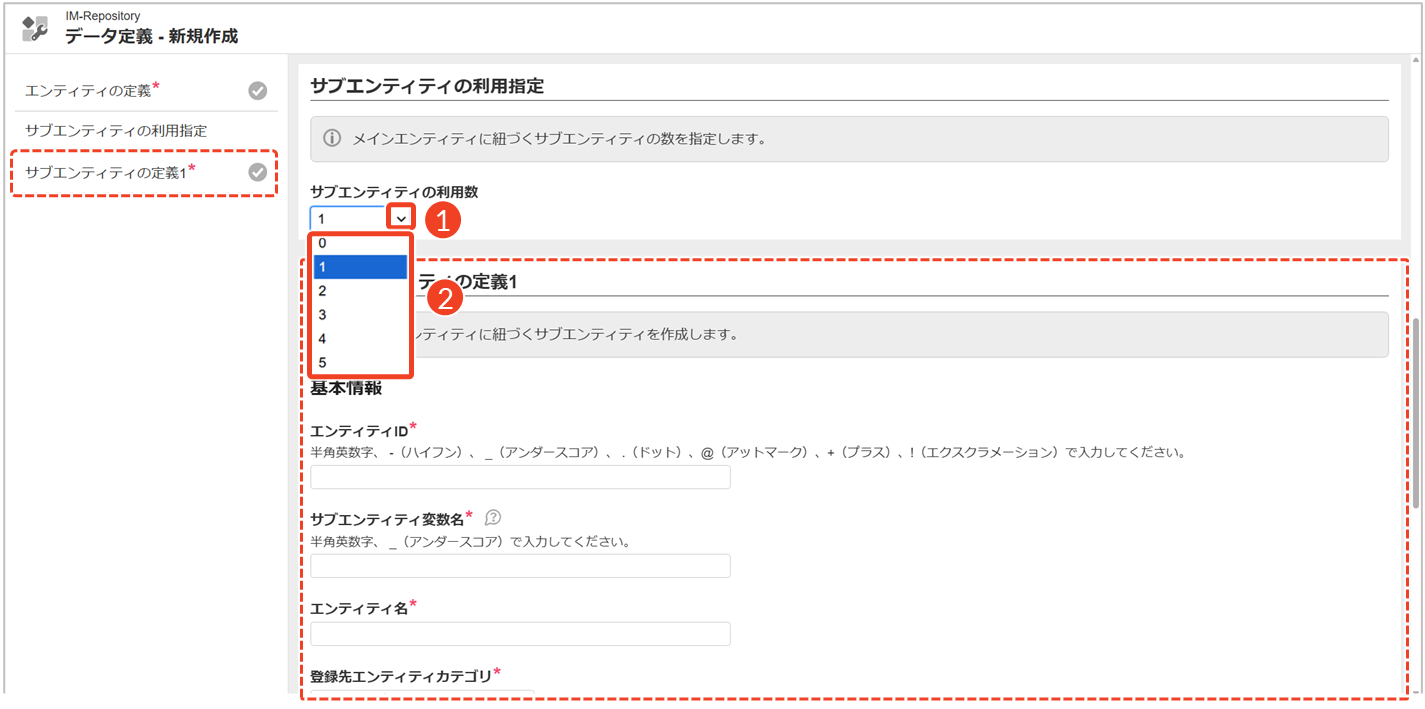Expand the サブエンティティの利用数 dropdown arrow
Image resolution: width=1425 pixels, height=709 pixels.
tap(401, 218)
